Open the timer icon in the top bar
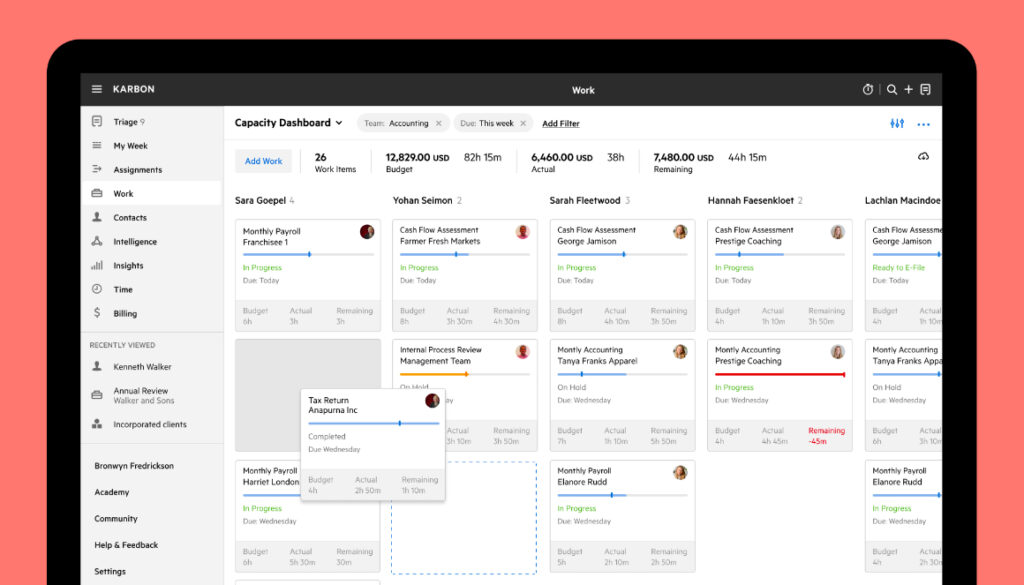Screen dimensions: 1024x585 coord(868,89)
